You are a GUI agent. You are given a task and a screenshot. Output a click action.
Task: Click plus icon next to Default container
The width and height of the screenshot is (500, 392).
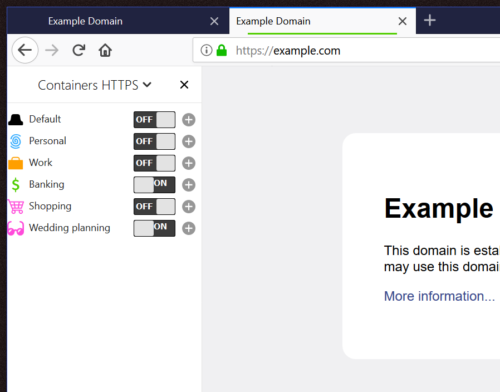189,120
